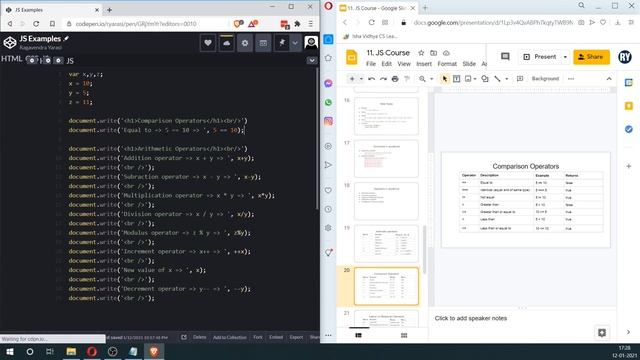Change the CodePen editor view layout

pos(263,43)
